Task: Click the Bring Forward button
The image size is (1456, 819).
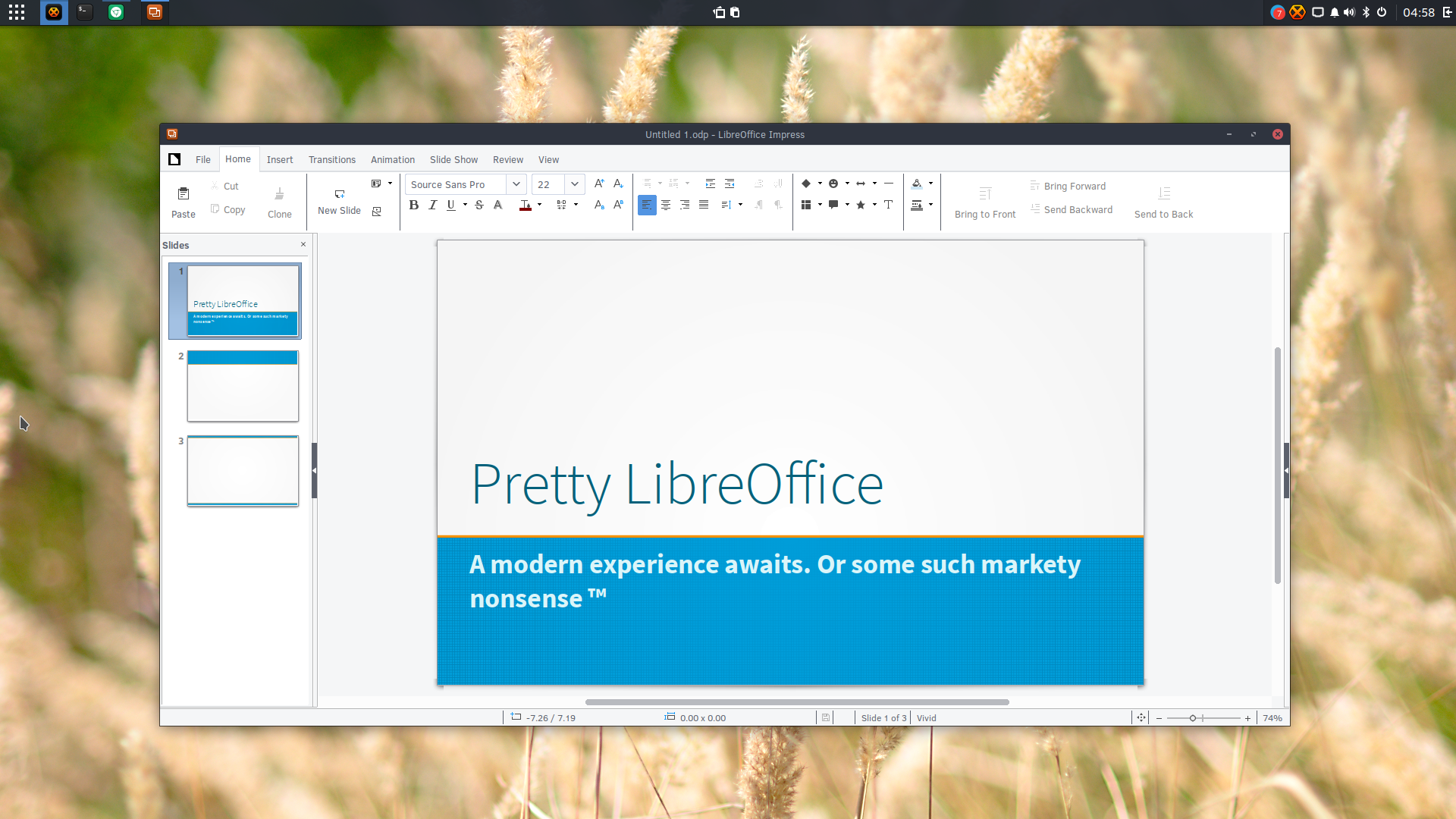Action: [x=1068, y=186]
